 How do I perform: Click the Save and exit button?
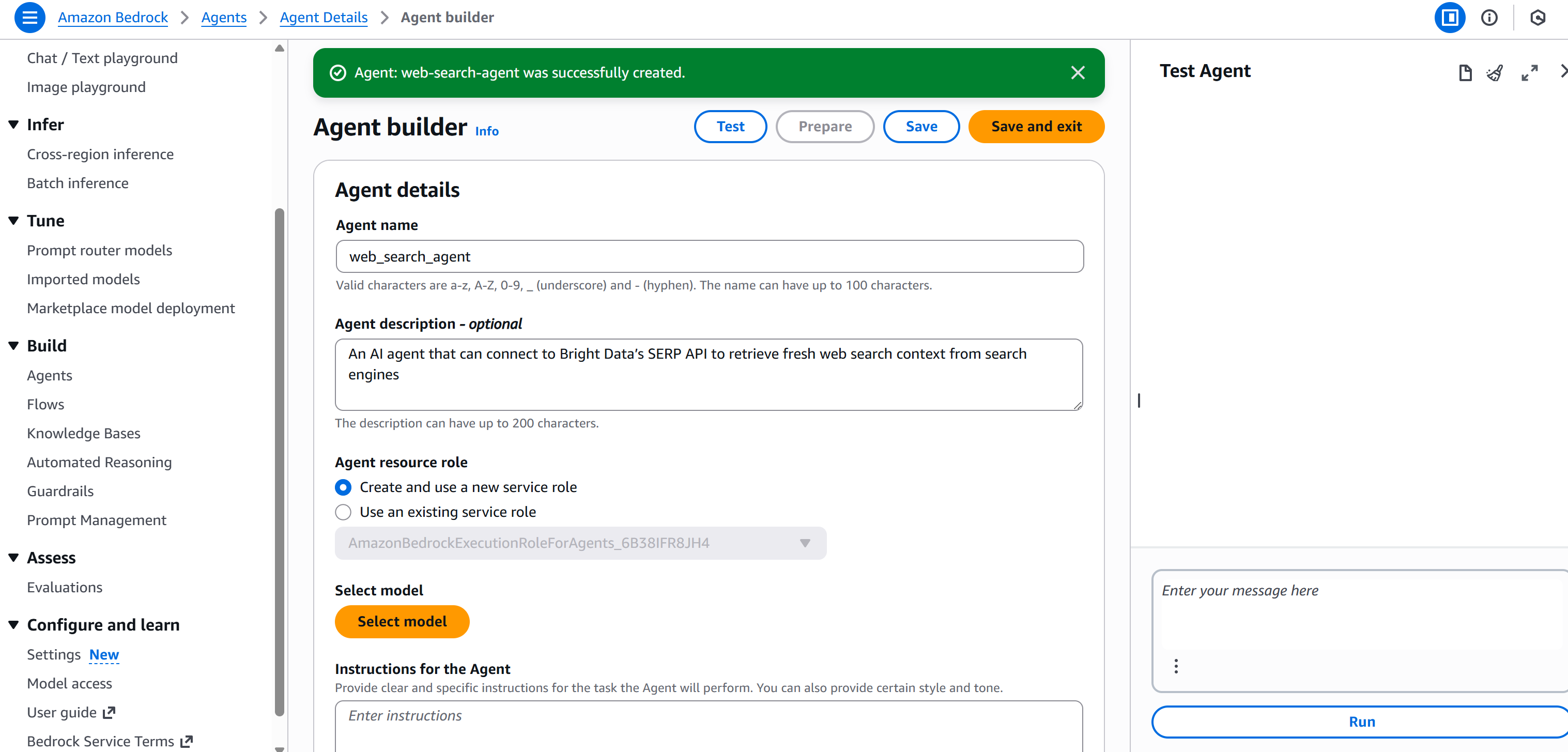[x=1037, y=126]
